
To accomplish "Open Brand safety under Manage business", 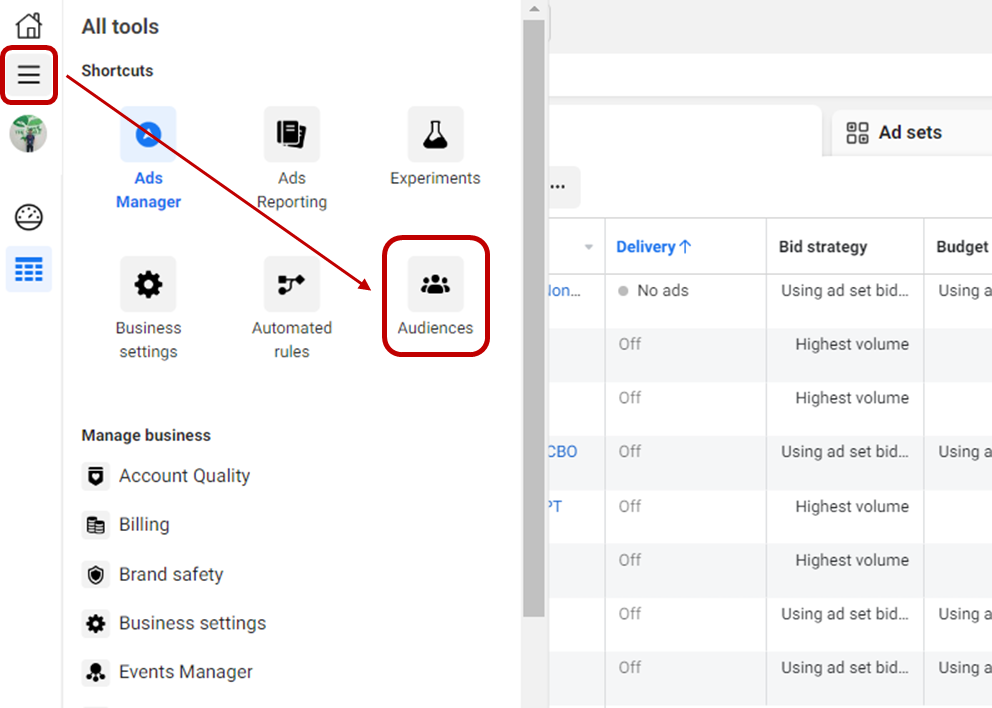I will [152, 574].
